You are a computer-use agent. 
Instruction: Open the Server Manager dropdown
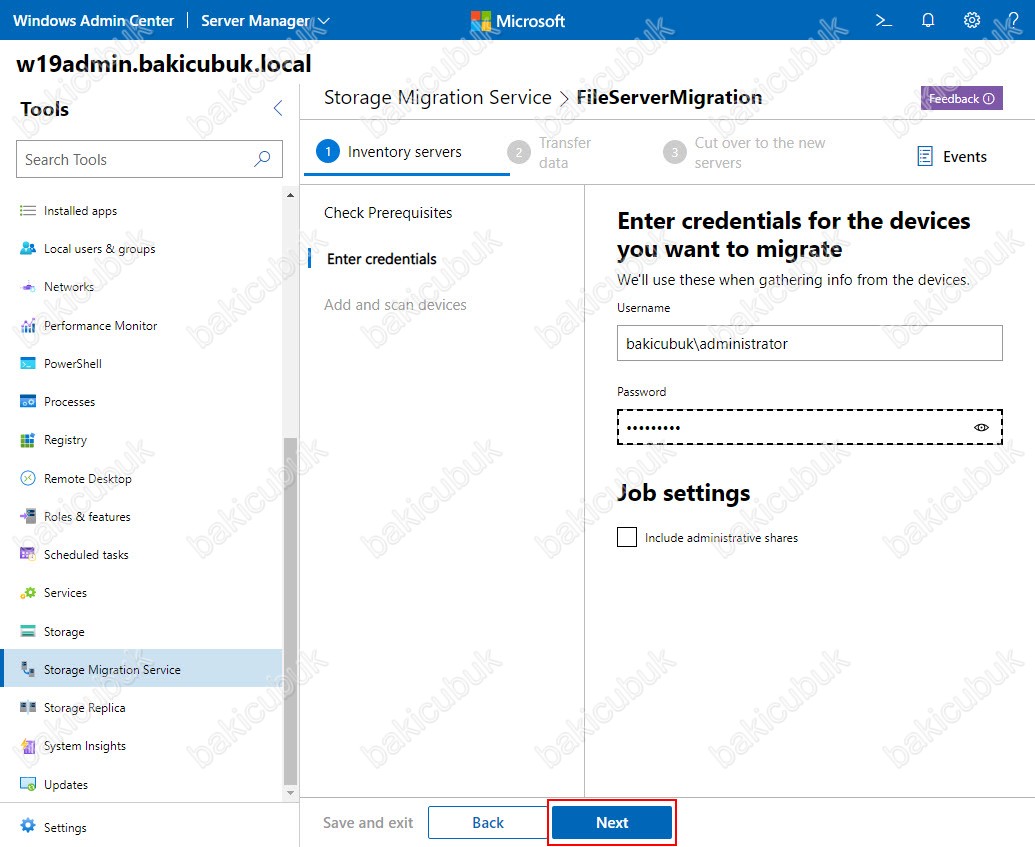265,20
